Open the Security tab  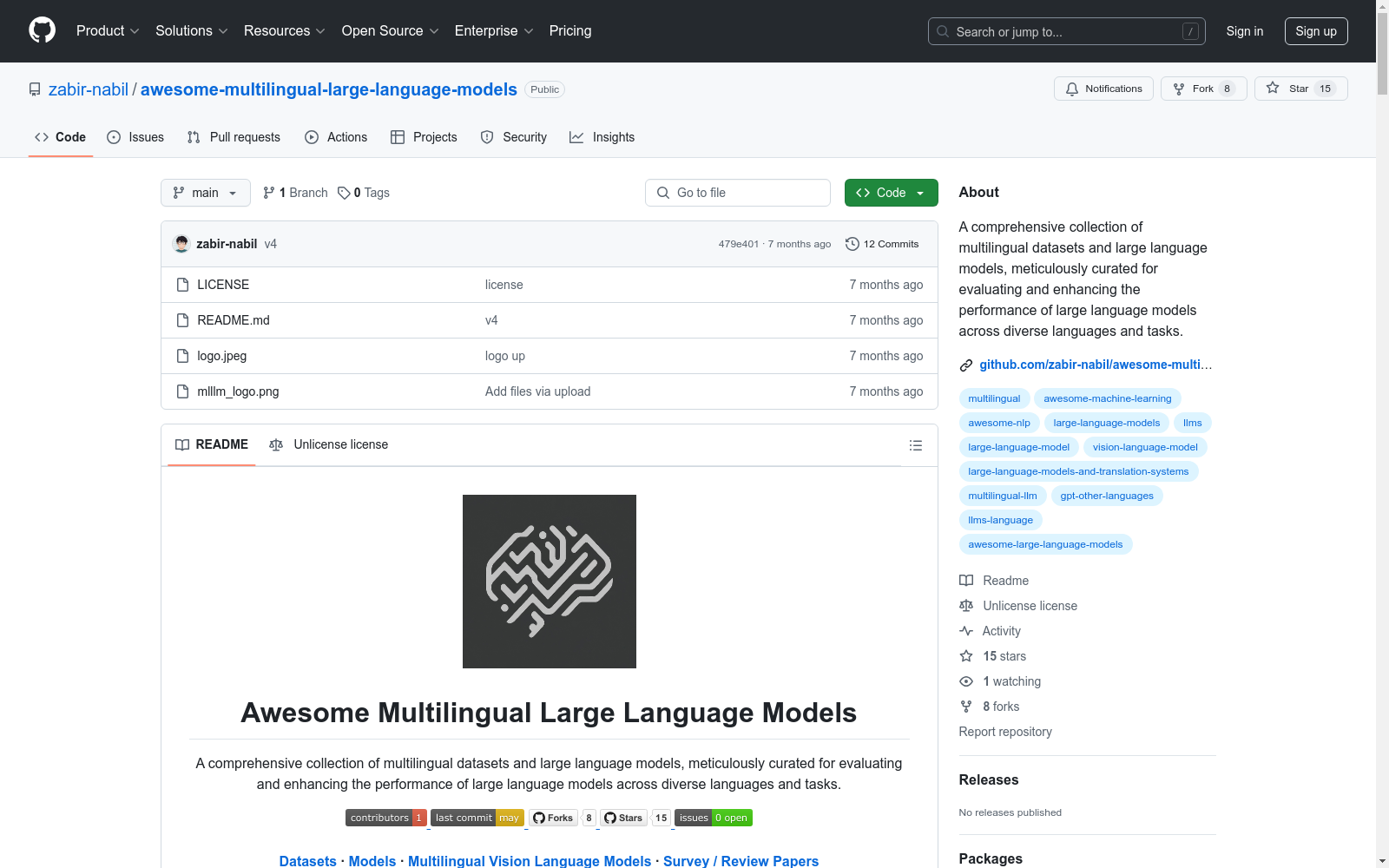(514, 137)
